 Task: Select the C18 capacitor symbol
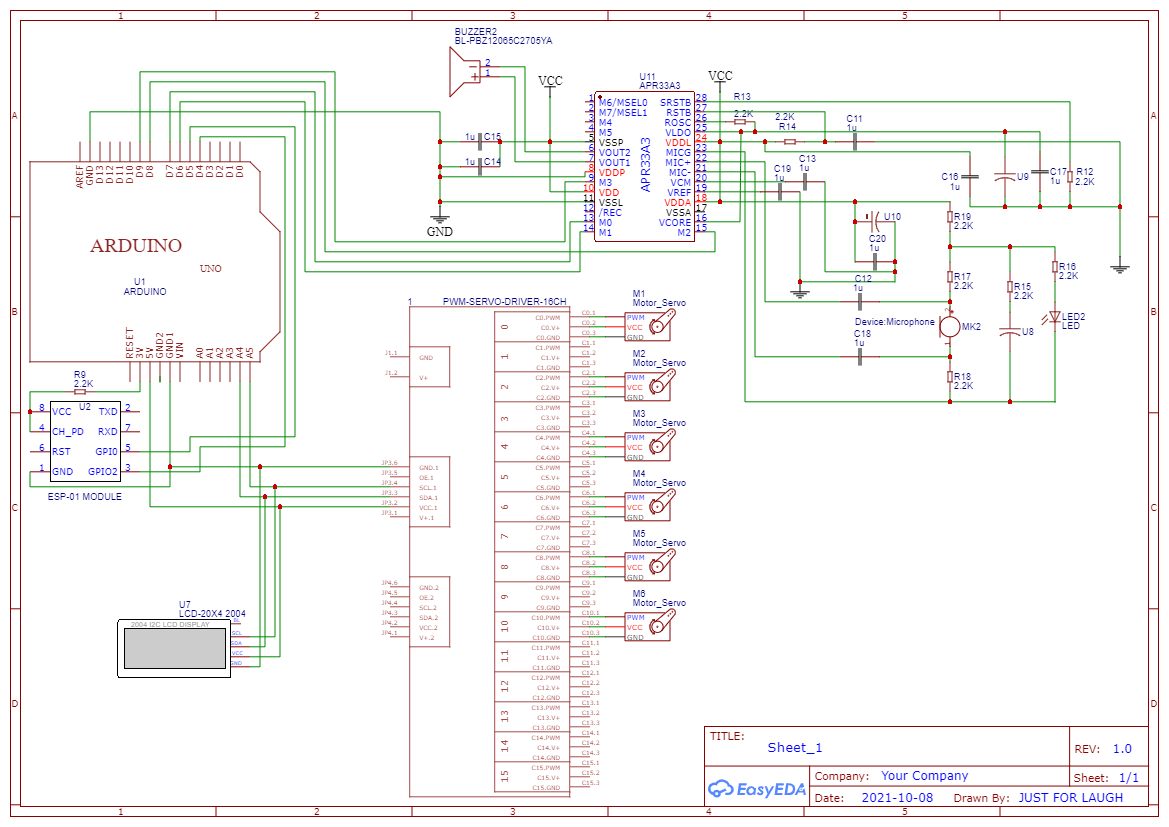[x=860, y=356]
